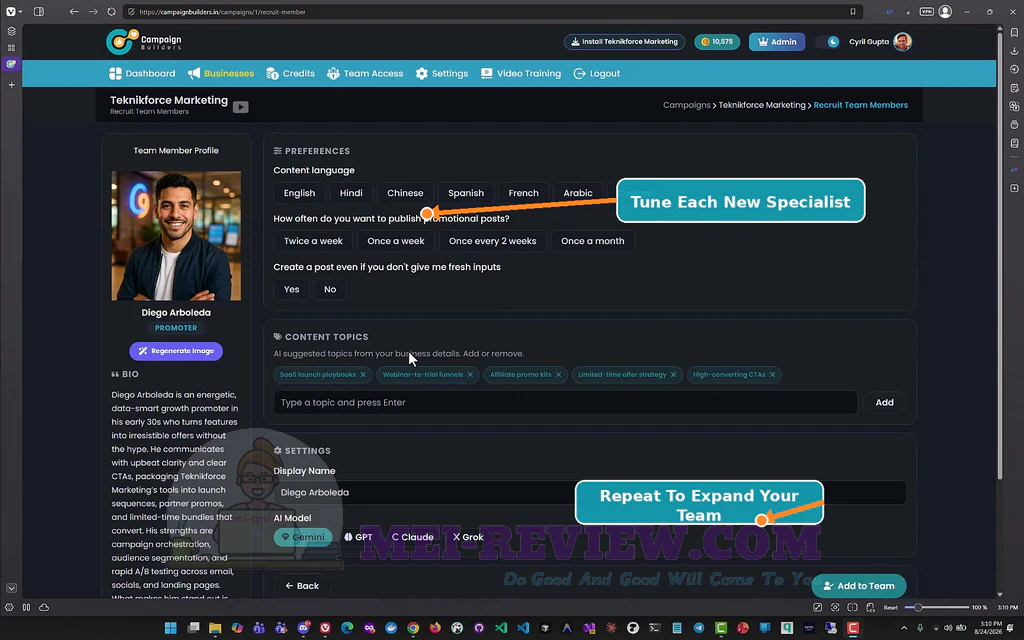Focus the topic input field
This screenshot has width=1024, height=640.
[565, 402]
